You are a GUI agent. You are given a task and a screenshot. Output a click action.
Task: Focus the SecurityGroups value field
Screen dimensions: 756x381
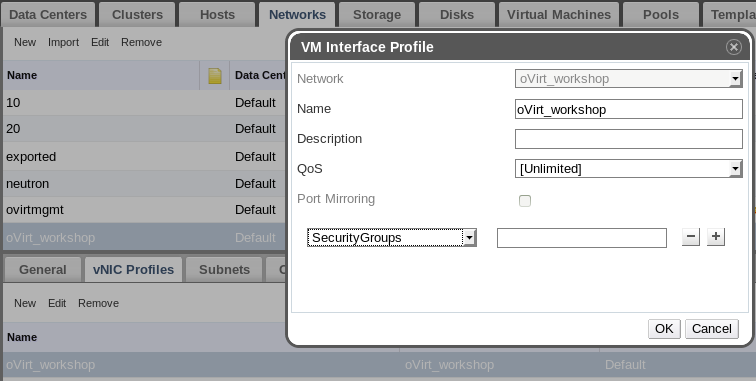(x=581, y=238)
